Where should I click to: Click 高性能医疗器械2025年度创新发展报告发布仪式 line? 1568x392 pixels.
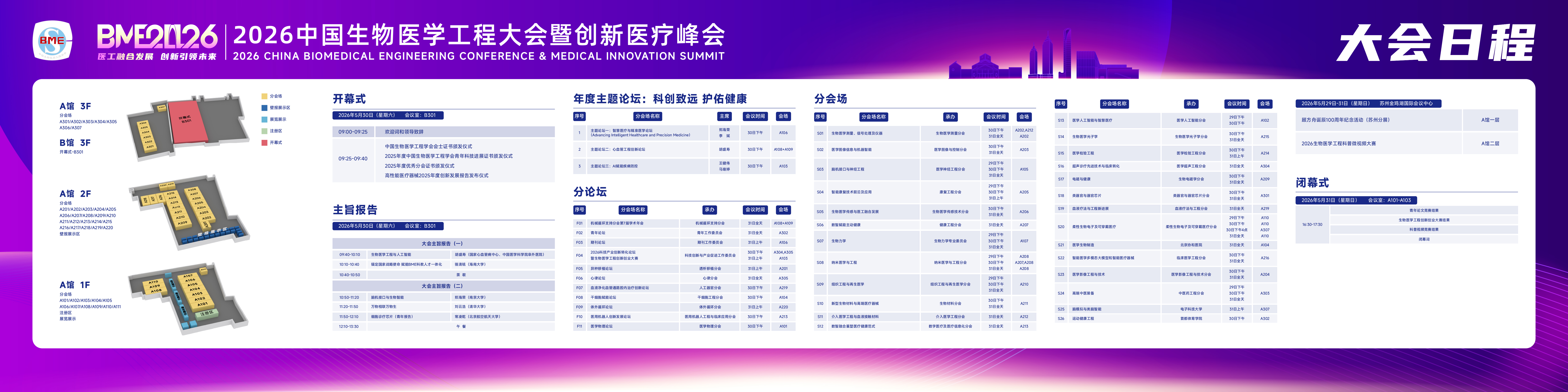(437, 175)
